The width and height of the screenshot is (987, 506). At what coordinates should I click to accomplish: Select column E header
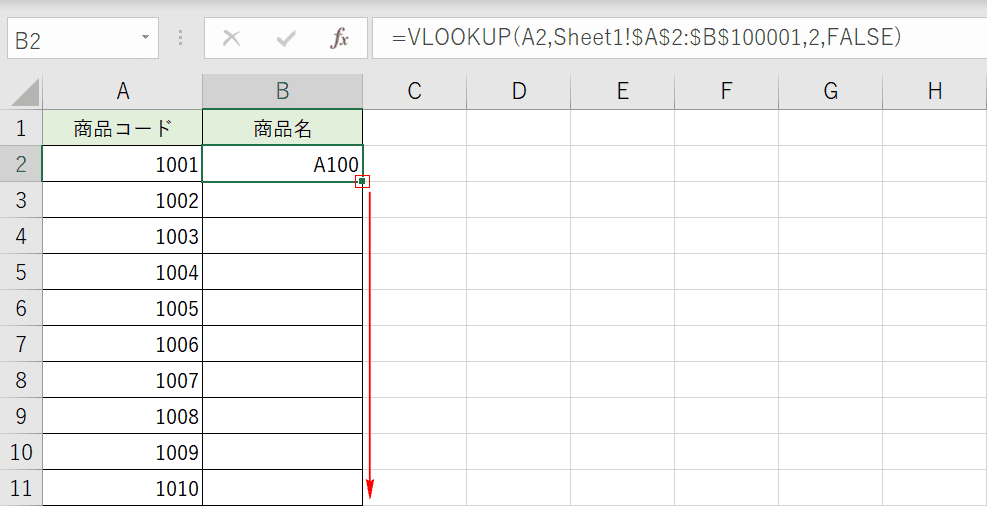(623, 92)
